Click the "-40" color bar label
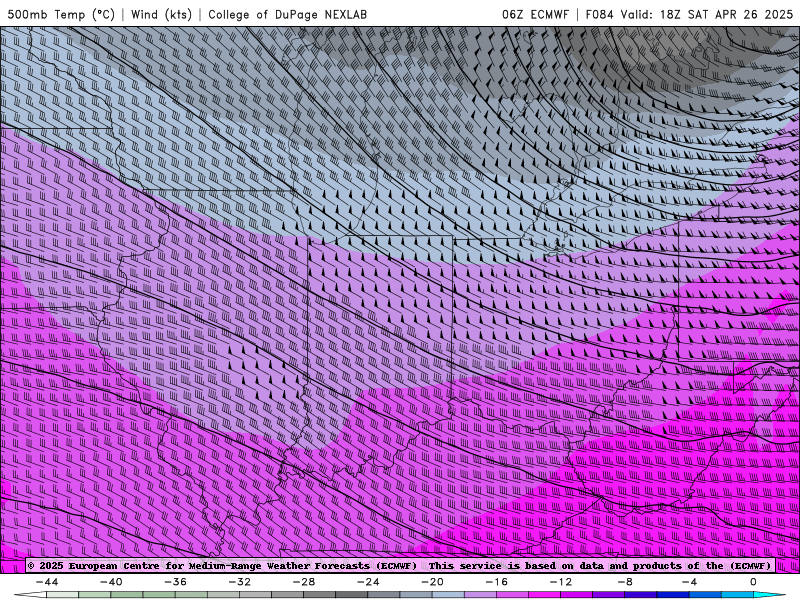Image resolution: width=800 pixels, height=600 pixels. (x=111, y=582)
